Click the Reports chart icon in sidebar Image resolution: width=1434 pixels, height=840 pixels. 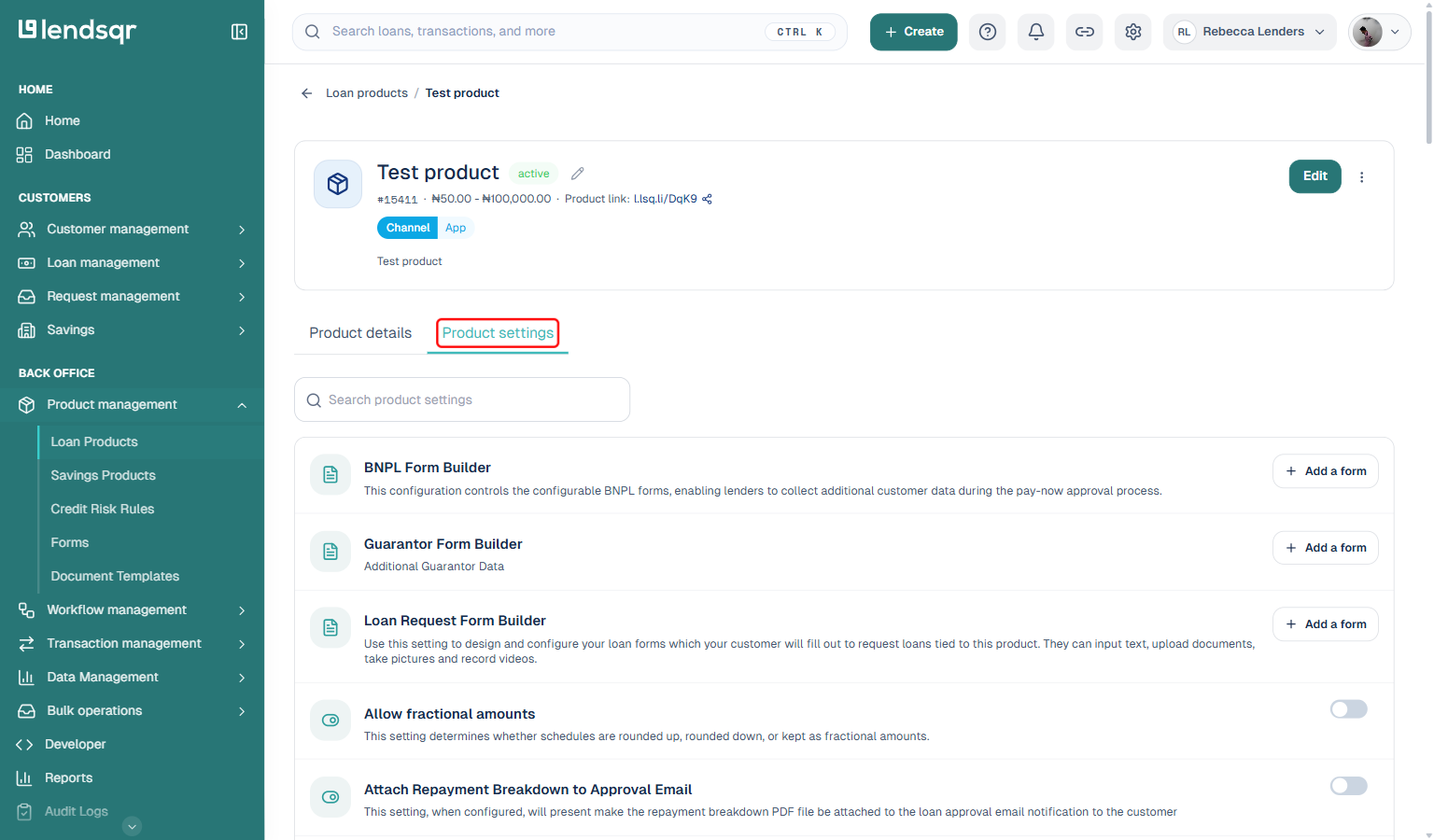(25, 778)
